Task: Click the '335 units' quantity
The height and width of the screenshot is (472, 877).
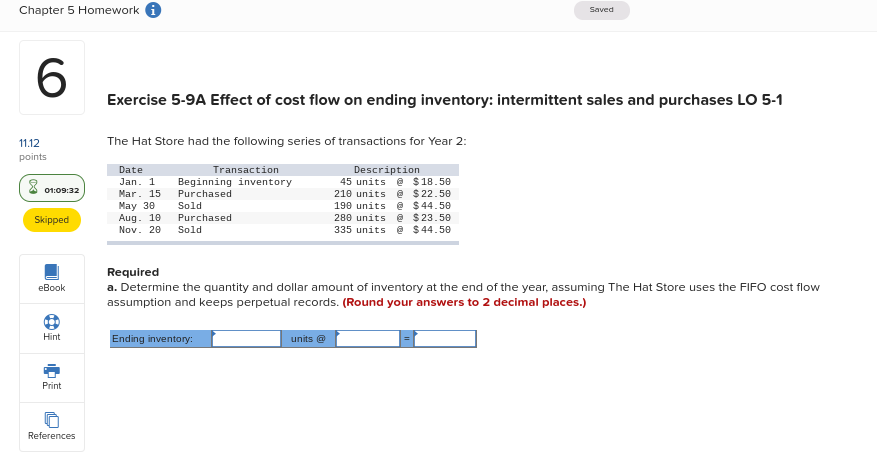Action: (360, 230)
